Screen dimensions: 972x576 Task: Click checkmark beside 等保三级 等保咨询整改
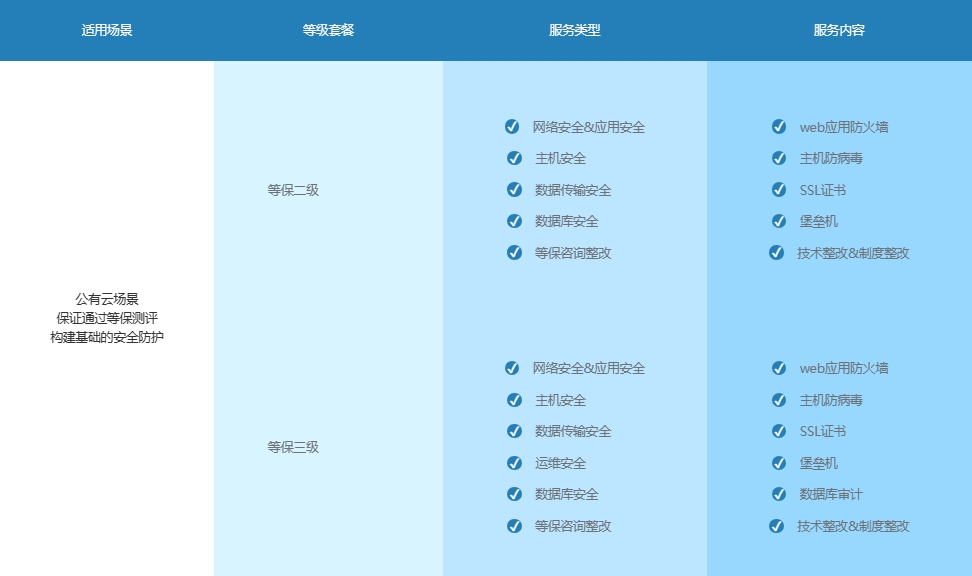(514, 526)
